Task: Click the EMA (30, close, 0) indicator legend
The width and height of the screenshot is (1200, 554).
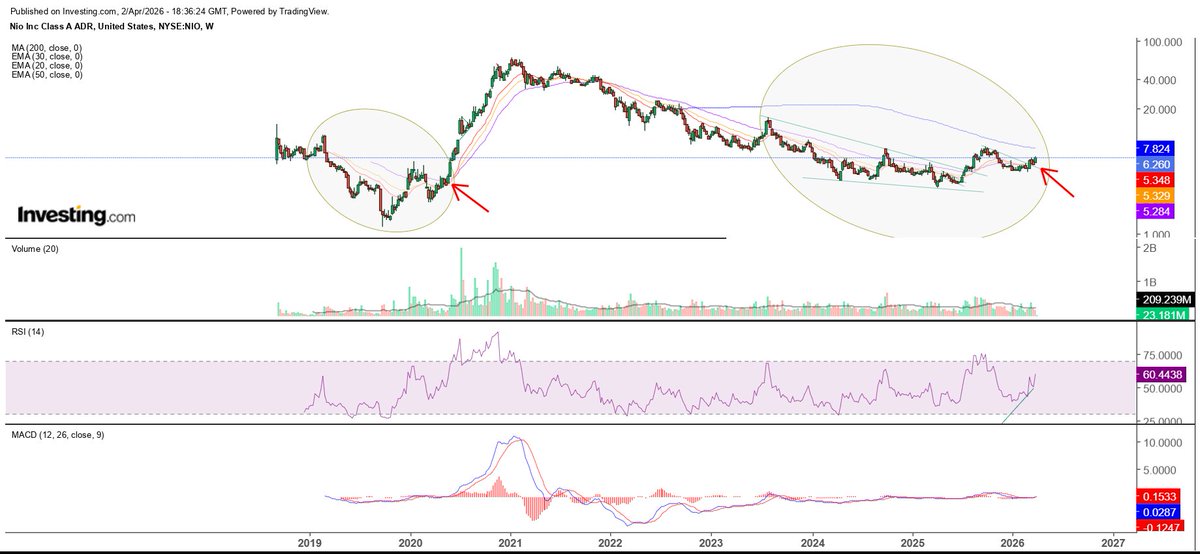Action: coord(48,56)
